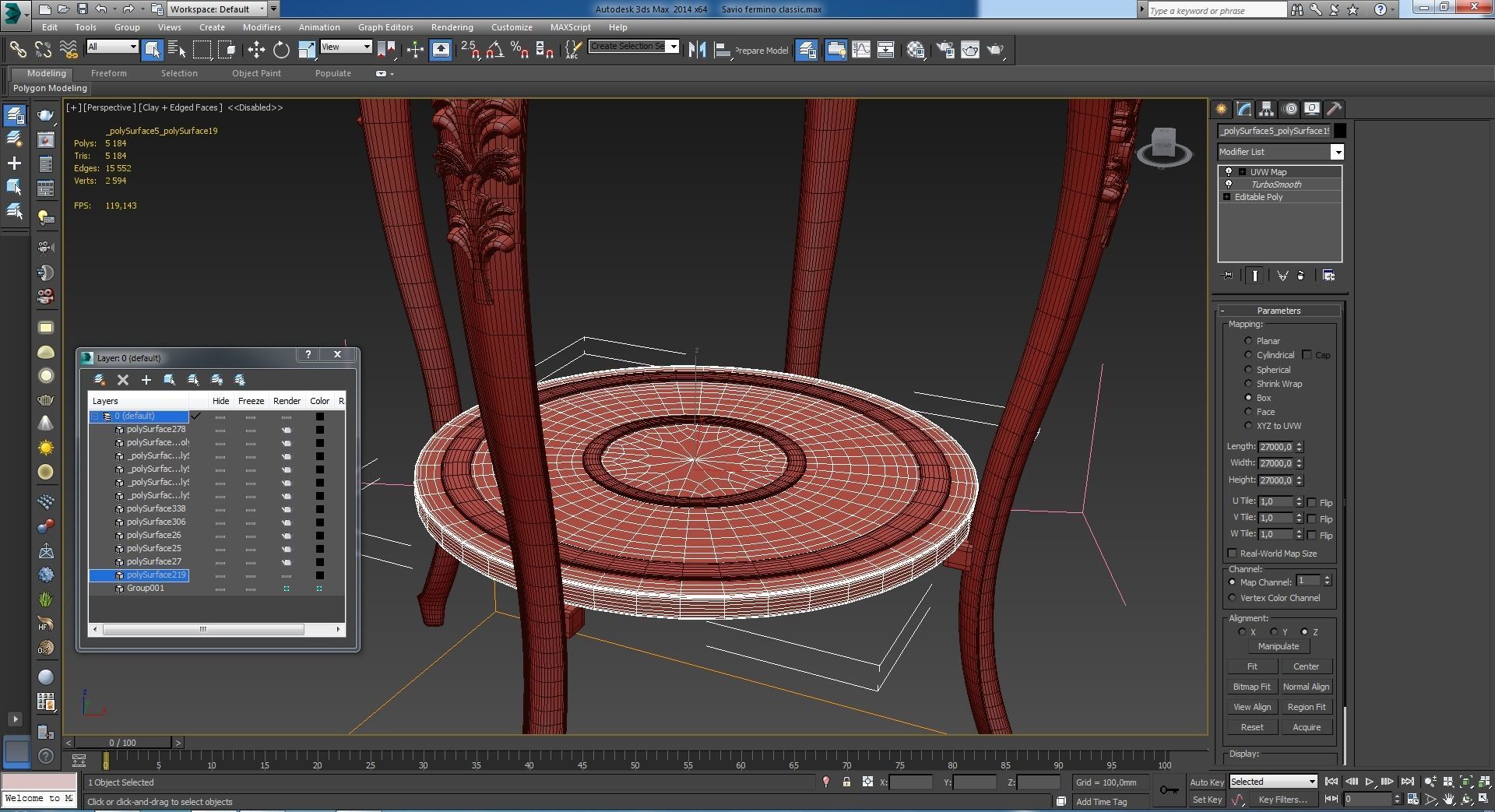Click the Select and Move tool

(256, 50)
